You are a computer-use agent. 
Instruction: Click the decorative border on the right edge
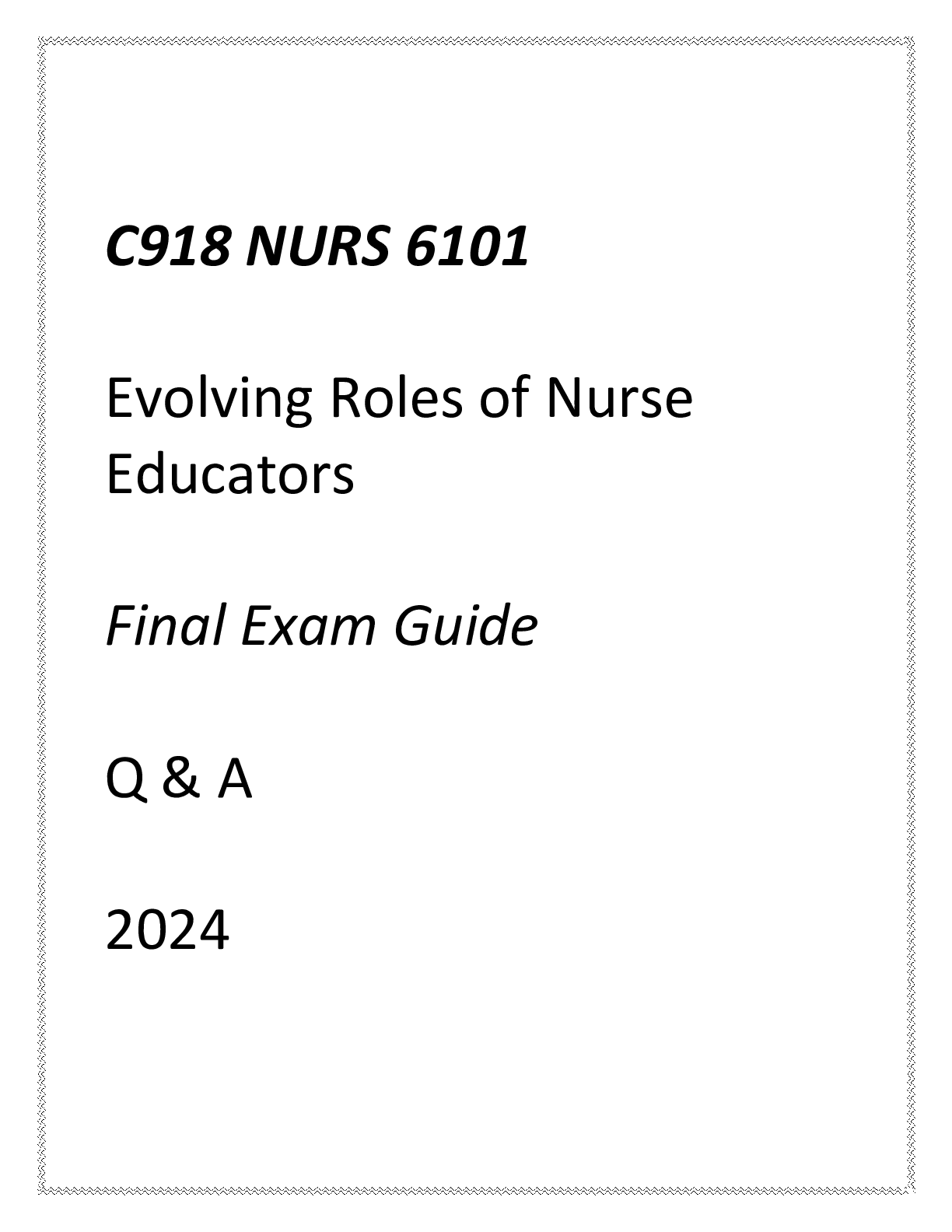pos(911,615)
